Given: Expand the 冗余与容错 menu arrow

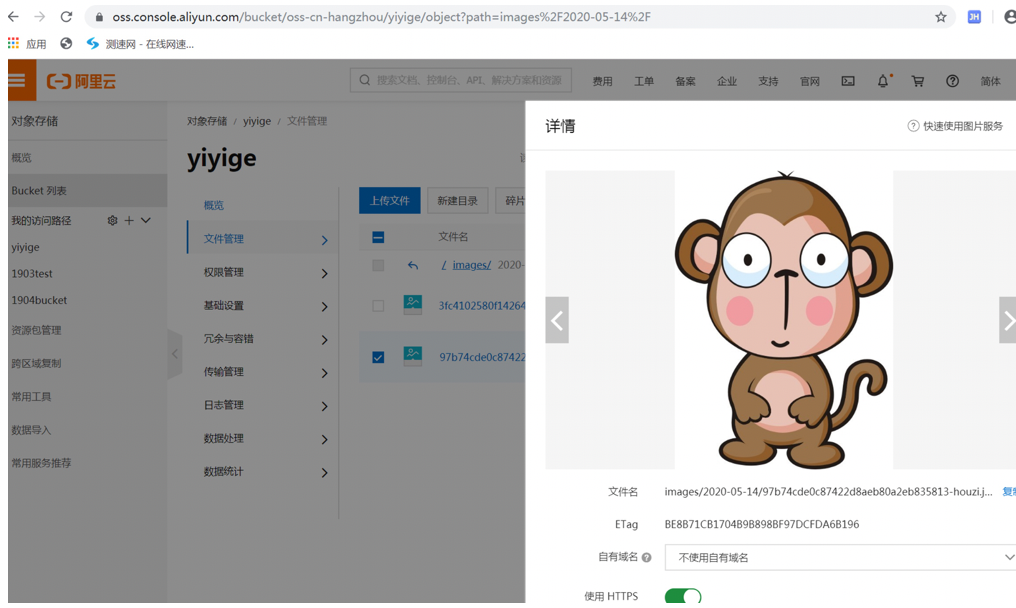Looking at the screenshot, I should click(325, 340).
